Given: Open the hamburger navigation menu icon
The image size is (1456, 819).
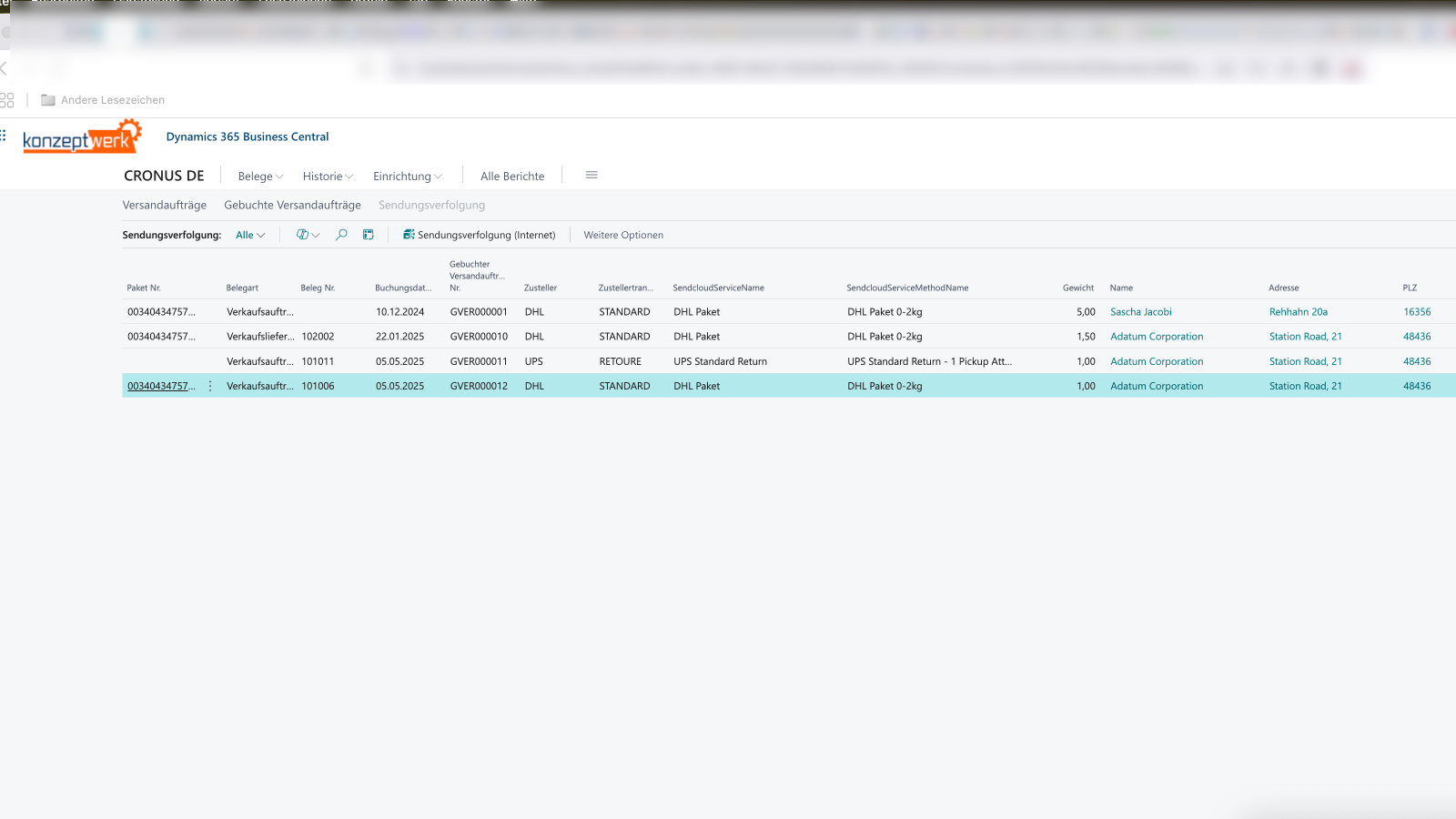Looking at the screenshot, I should [x=591, y=176].
